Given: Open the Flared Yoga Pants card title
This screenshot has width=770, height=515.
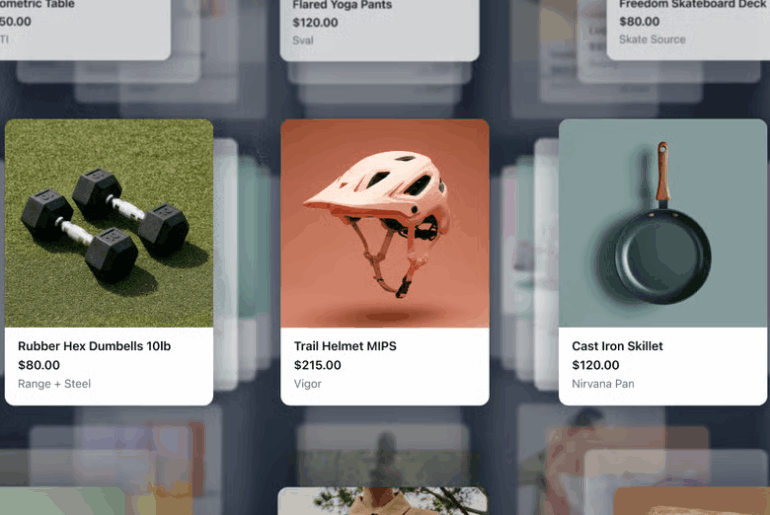Looking at the screenshot, I should click(342, 5).
